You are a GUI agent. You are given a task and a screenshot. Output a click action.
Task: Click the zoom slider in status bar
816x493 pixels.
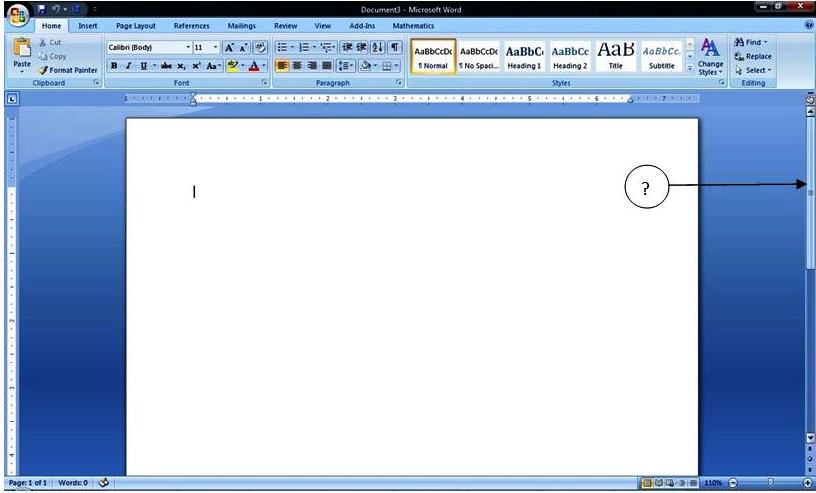point(770,483)
